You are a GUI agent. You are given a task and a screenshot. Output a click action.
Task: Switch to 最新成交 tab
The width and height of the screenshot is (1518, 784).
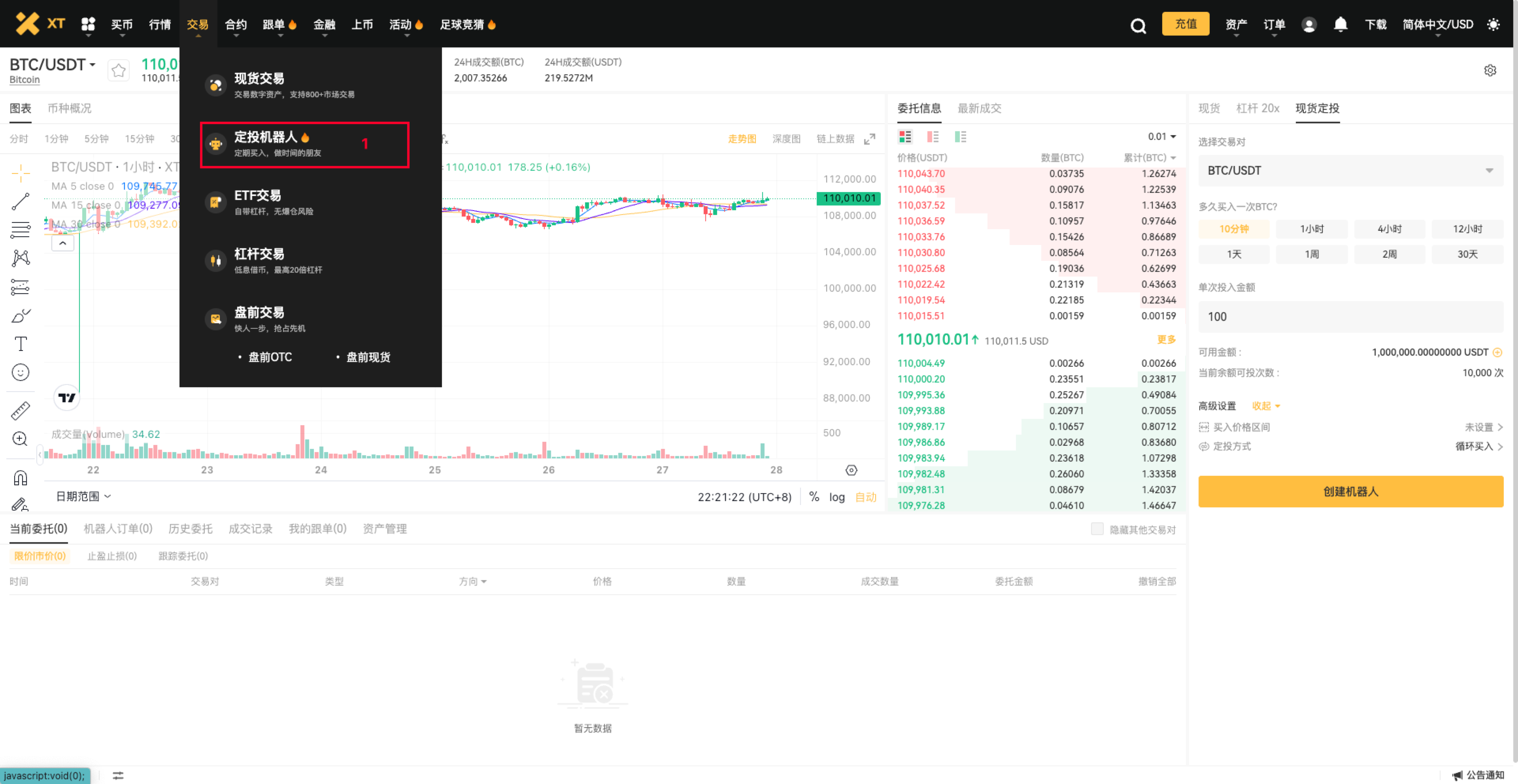click(x=979, y=108)
